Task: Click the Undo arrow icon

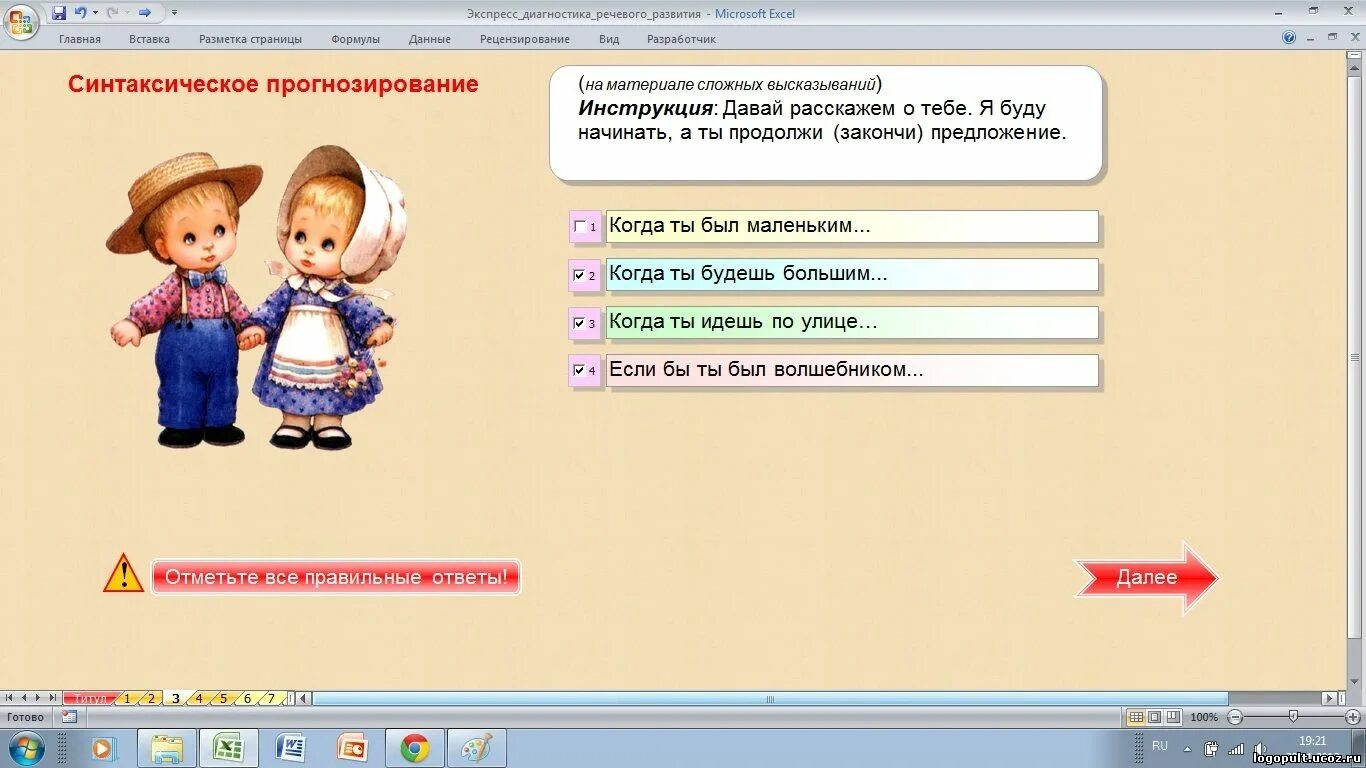Action: pyautogui.click(x=80, y=13)
